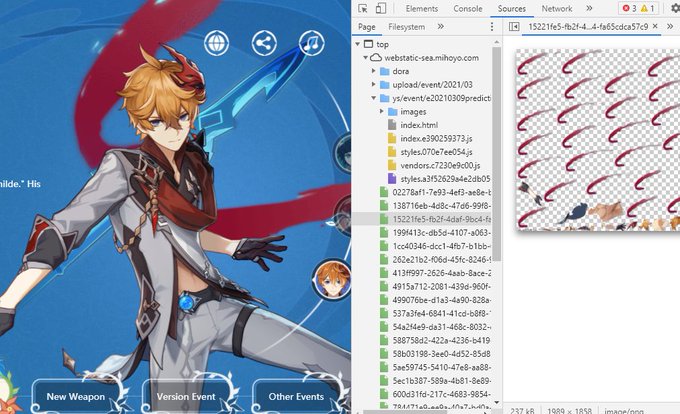Close the 15221fe5 file tab
The image size is (680, 414).
pyautogui.click(x=655, y=26)
